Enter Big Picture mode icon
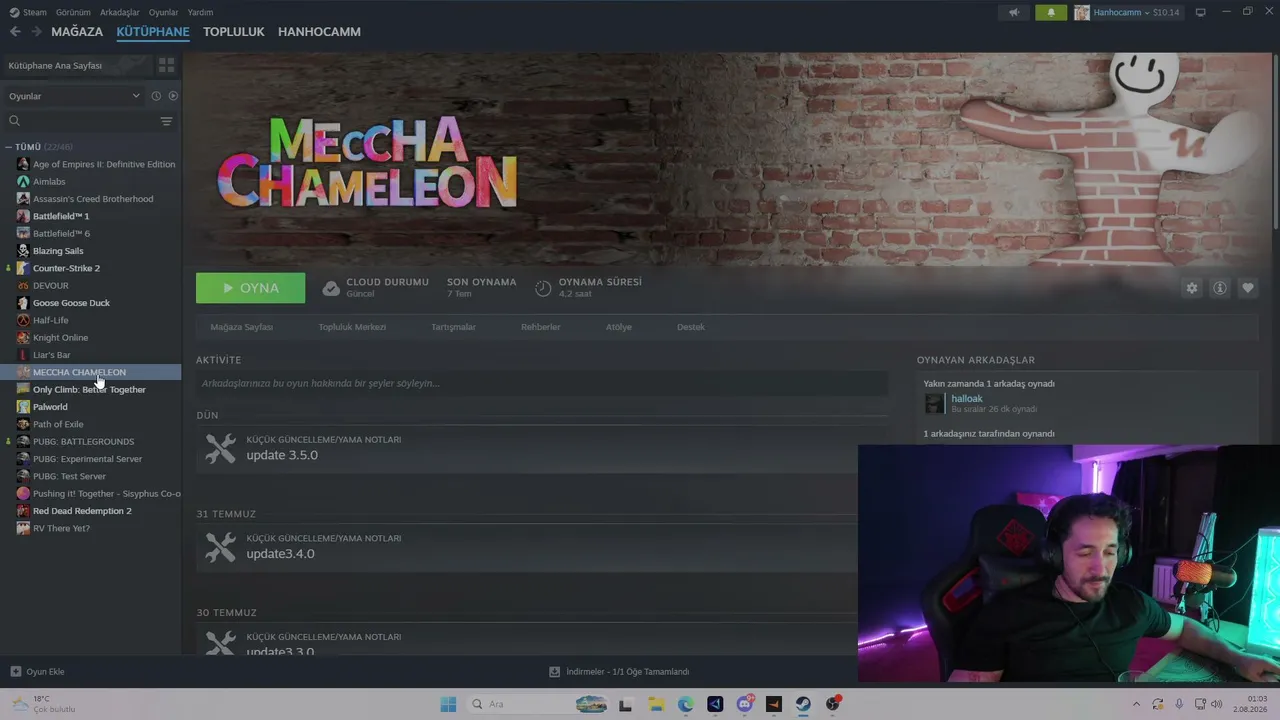The height and width of the screenshot is (720, 1280). 1201,12
